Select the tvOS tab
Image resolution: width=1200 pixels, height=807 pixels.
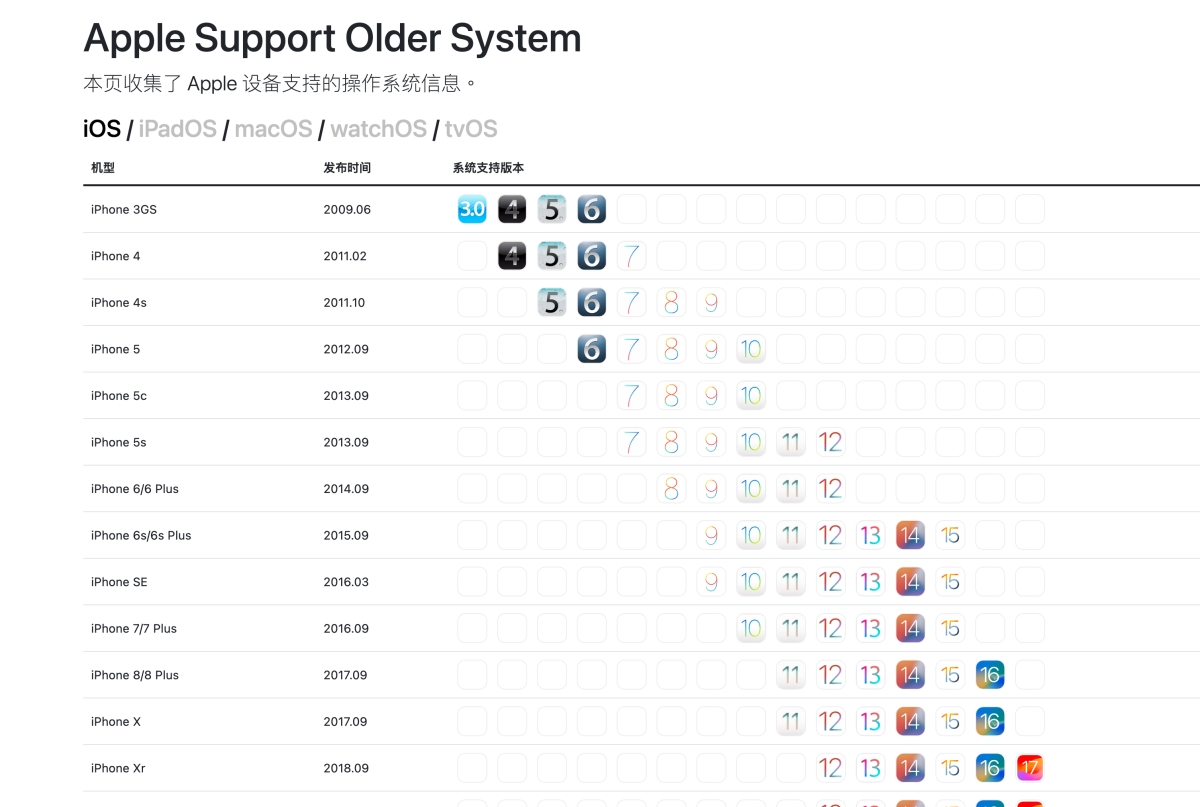tap(471, 129)
